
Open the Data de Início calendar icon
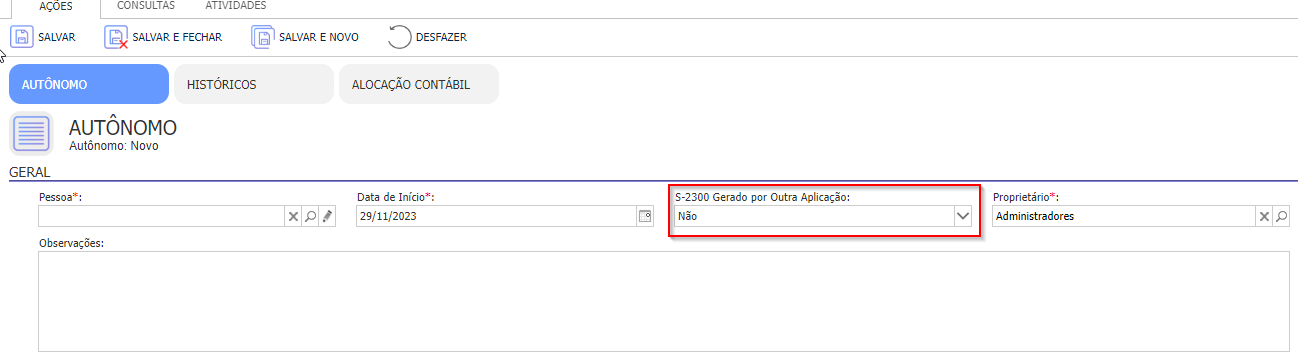(x=644, y=216)
